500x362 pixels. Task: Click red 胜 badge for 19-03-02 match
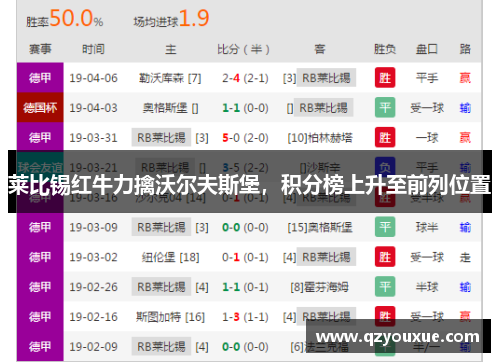[385, 257]
